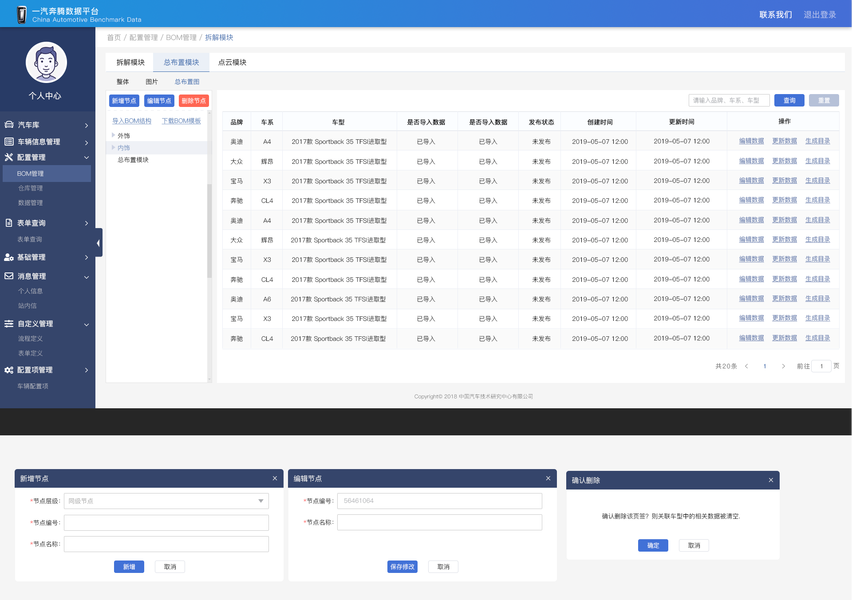Close the 编辑节点 dialog with X

pyautogui.click(x=548, y=478)
